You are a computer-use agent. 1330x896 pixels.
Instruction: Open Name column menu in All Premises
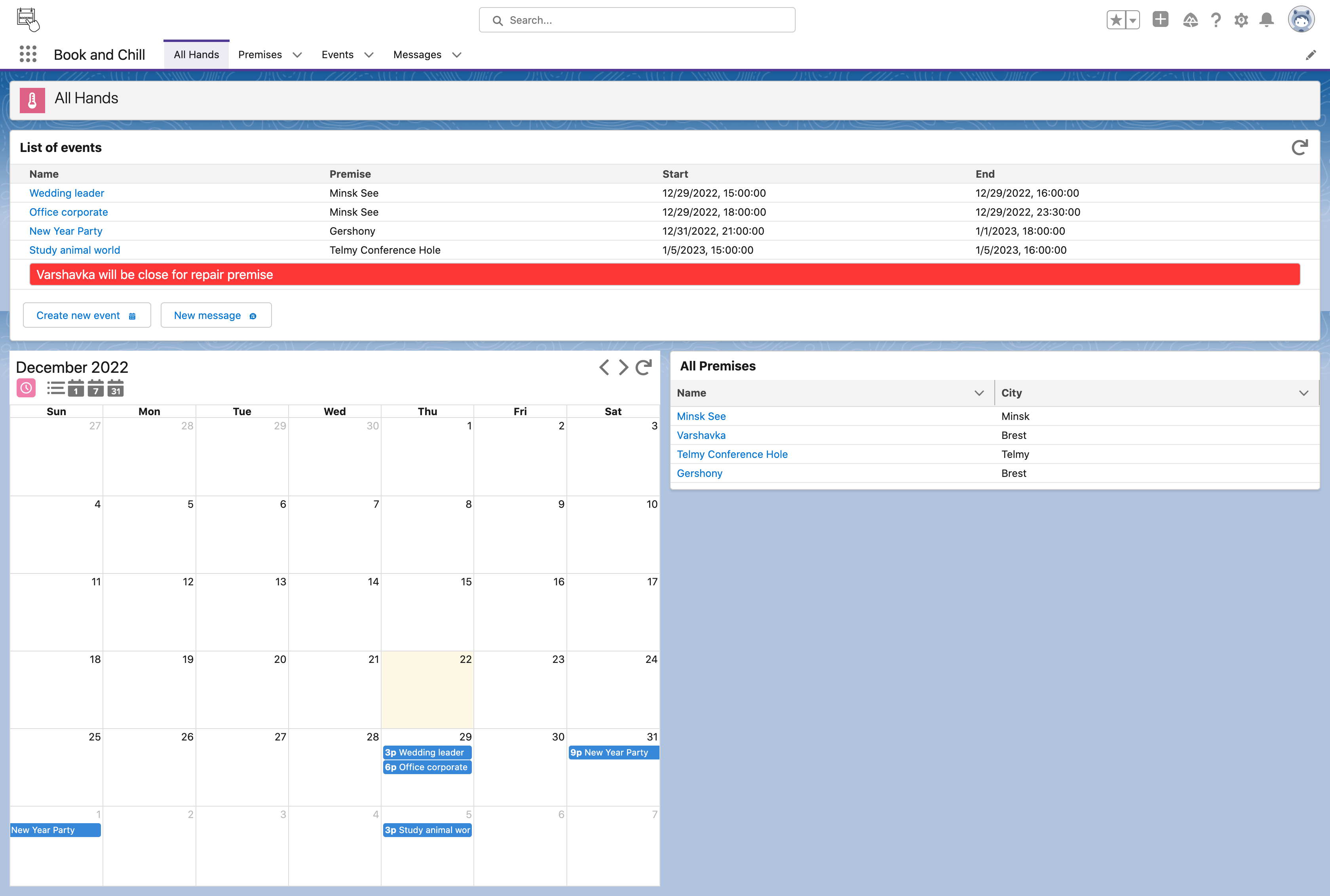(979, 393)
